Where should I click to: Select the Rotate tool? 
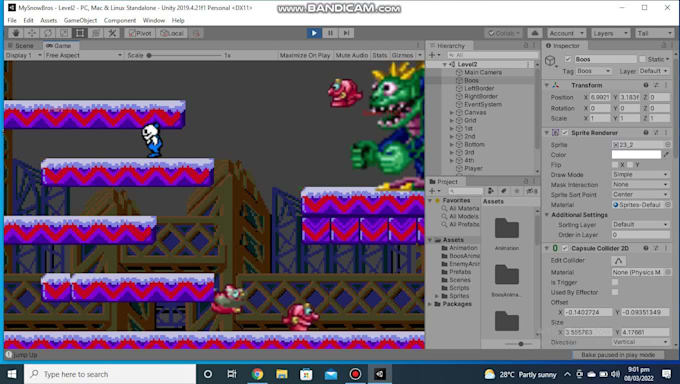[x=48, y=33]
